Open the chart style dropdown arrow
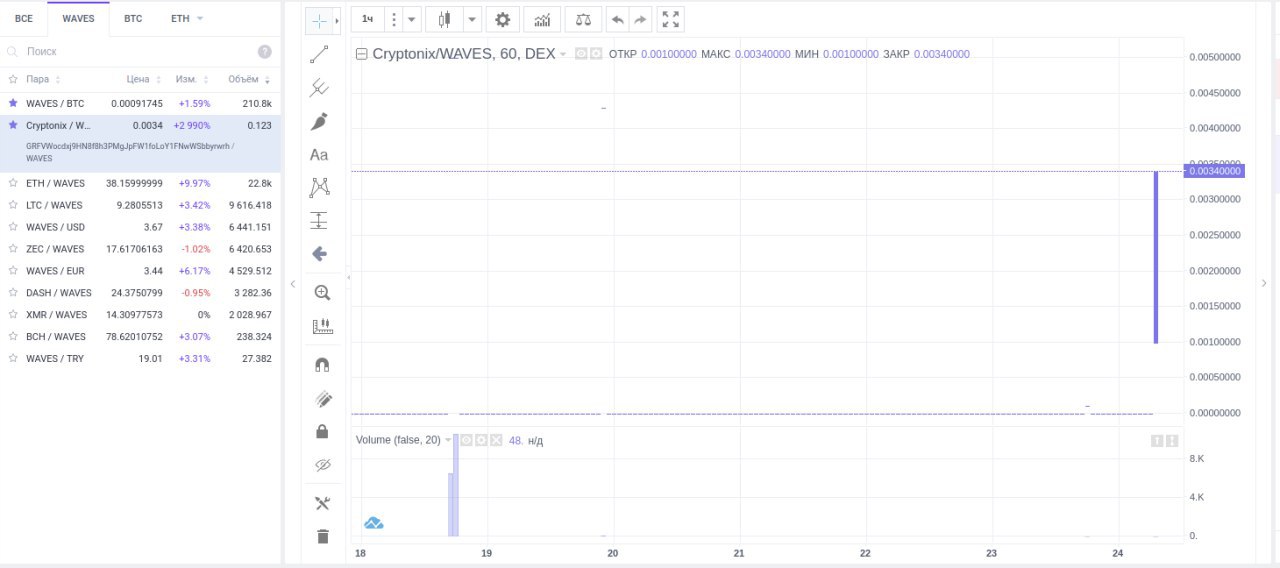Screen dimensions: 1280x568 click(471, 19)
